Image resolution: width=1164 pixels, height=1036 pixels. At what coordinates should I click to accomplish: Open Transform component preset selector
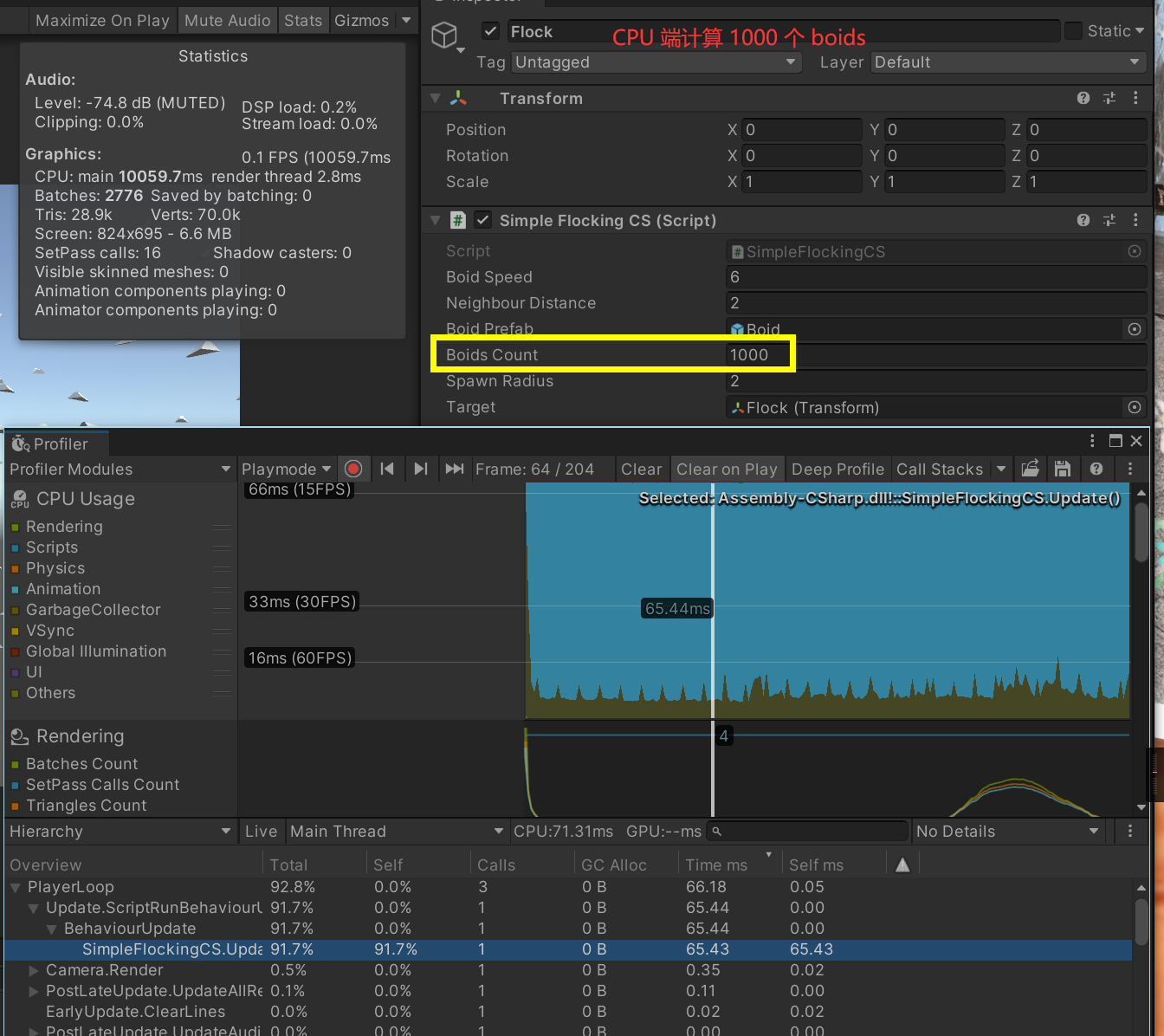click(x=1109, y=98)
